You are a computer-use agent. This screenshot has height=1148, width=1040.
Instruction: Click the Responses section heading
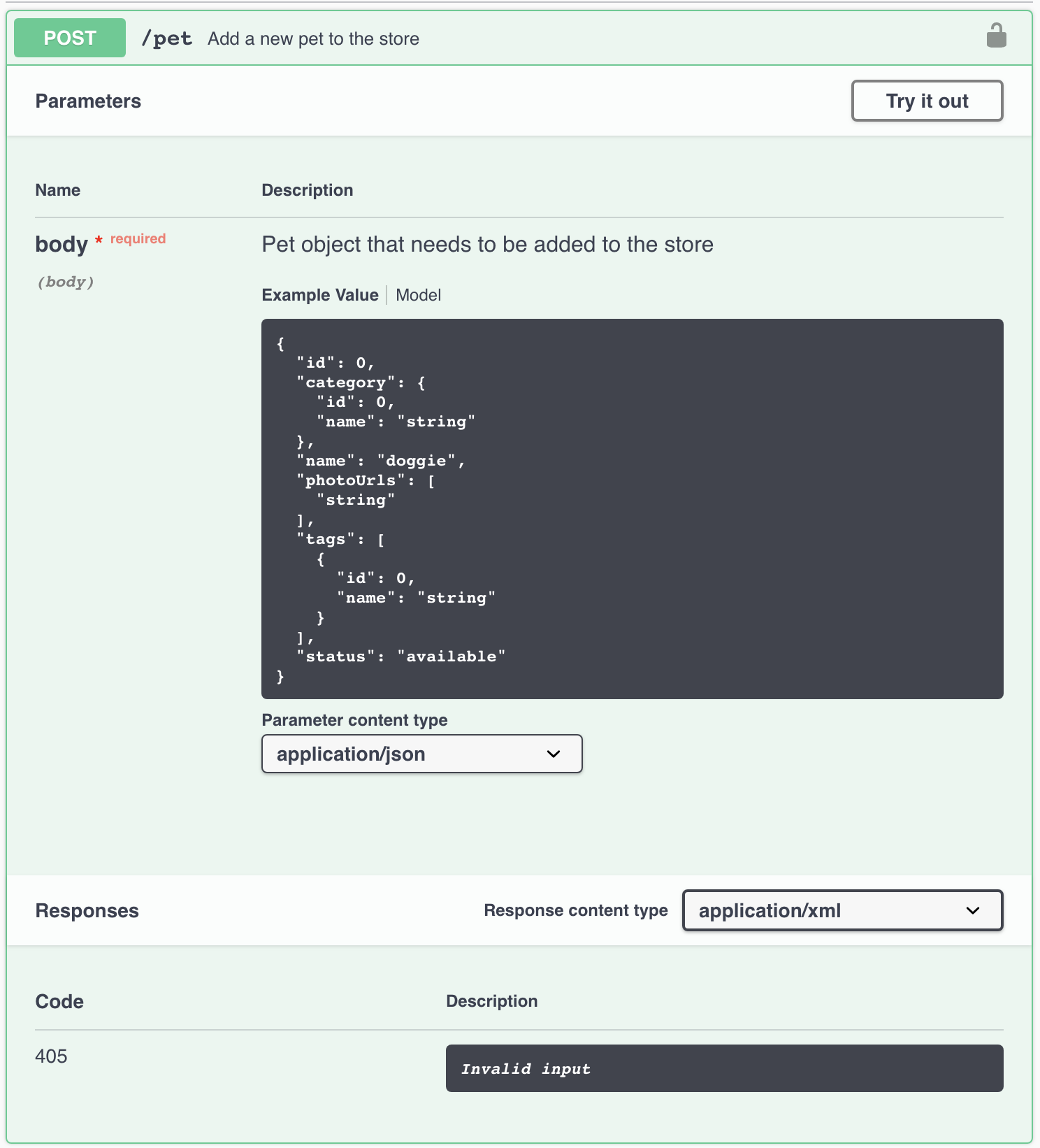(87, 910)
